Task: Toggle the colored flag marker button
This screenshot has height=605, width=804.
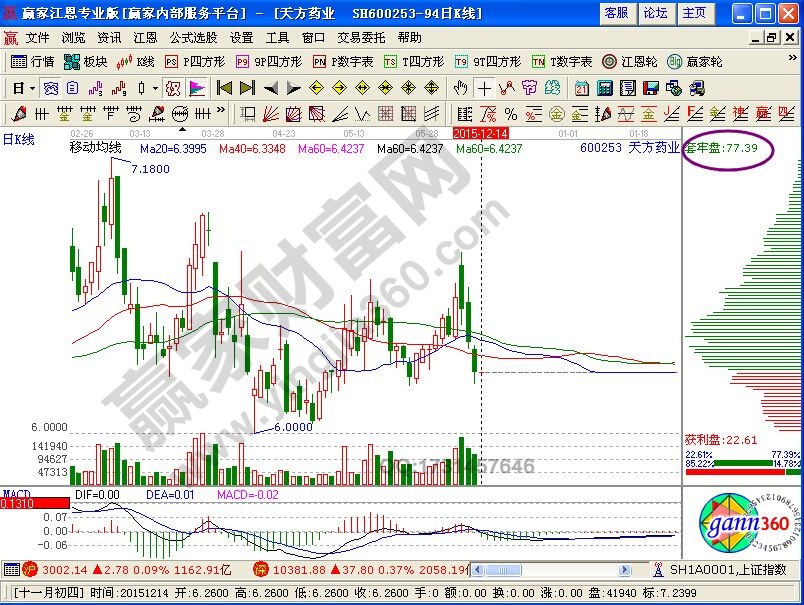Action: (197, 87)
